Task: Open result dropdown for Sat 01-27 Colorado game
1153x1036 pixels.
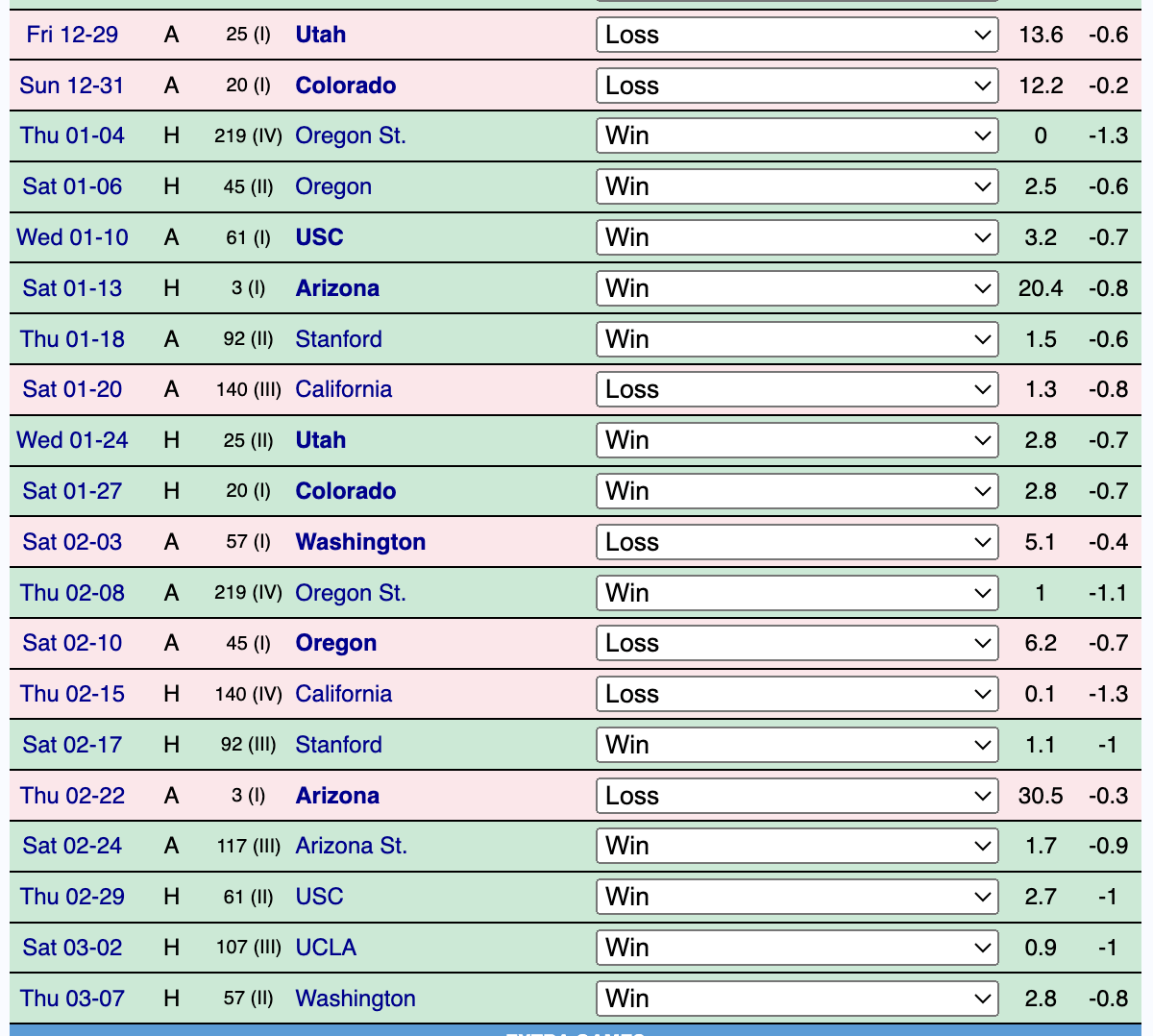Action: [x=797, y=491]
